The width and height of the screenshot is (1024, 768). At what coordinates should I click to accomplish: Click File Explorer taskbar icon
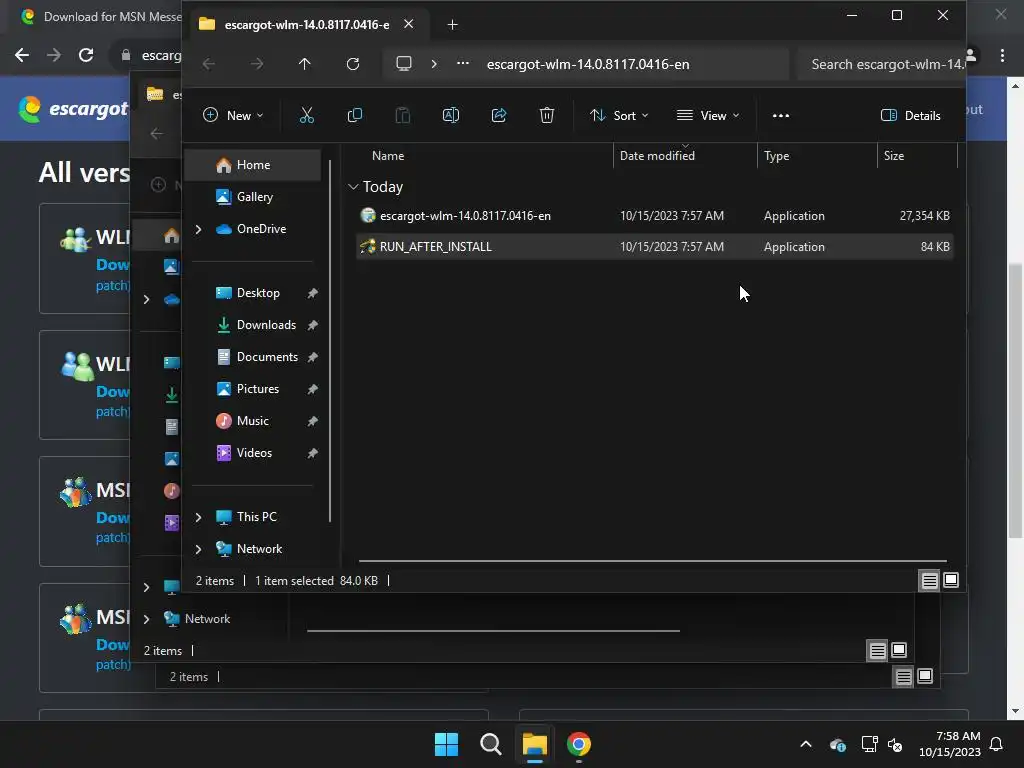pos(534,744)
